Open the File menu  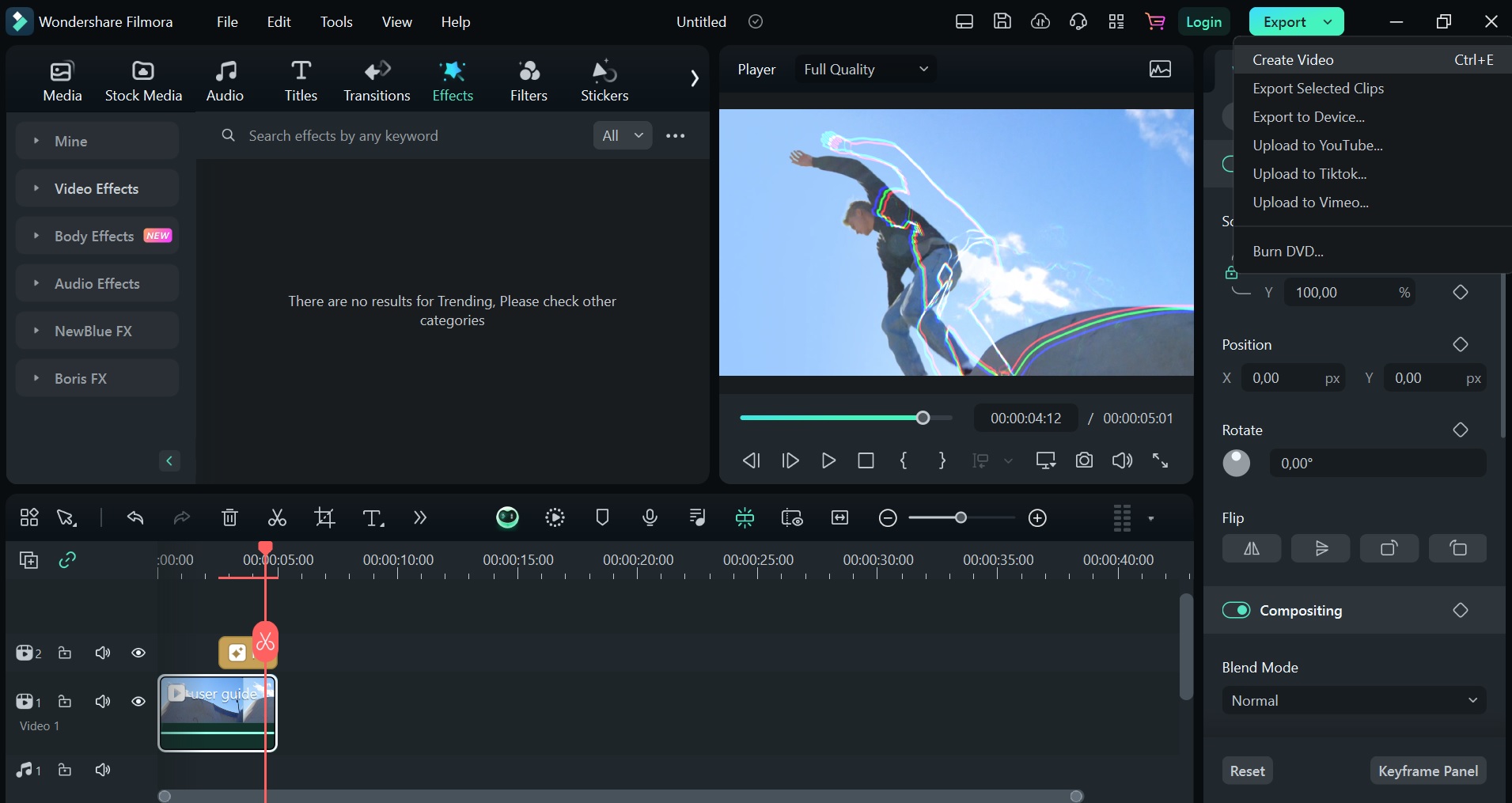(x=227, y=22)
